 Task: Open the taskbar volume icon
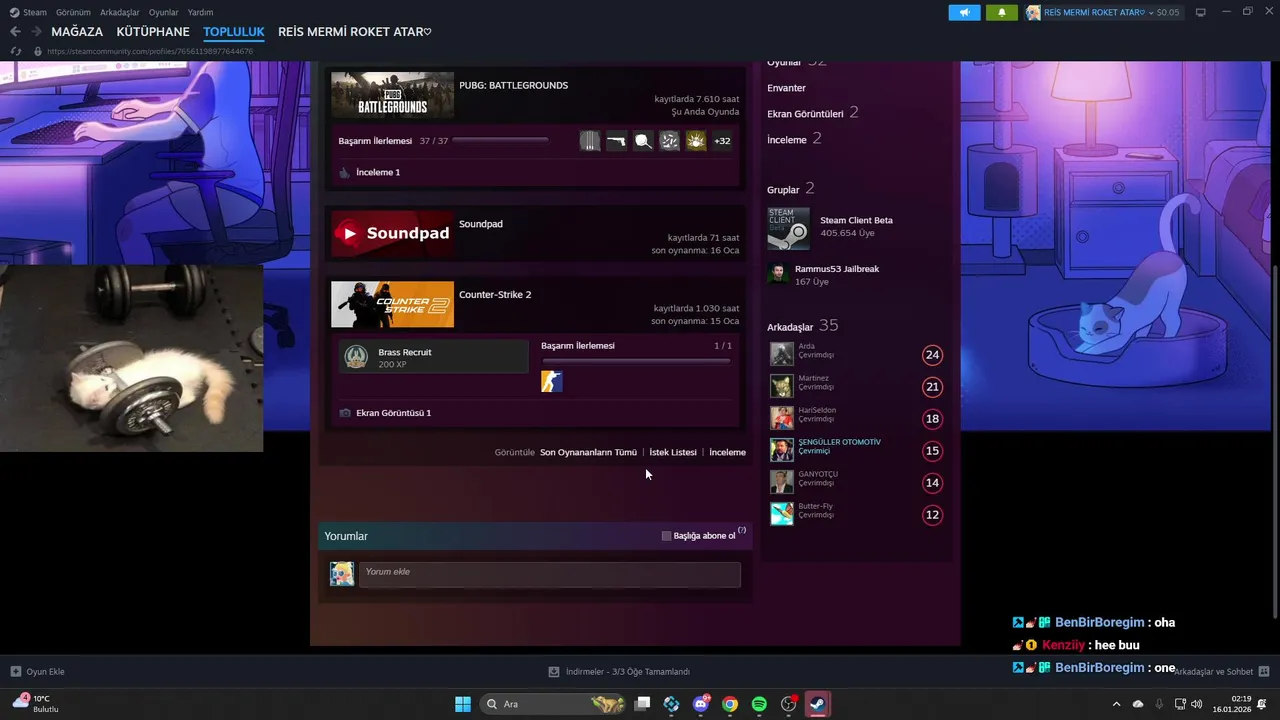pyautogui.click(x=1197, y=704)
